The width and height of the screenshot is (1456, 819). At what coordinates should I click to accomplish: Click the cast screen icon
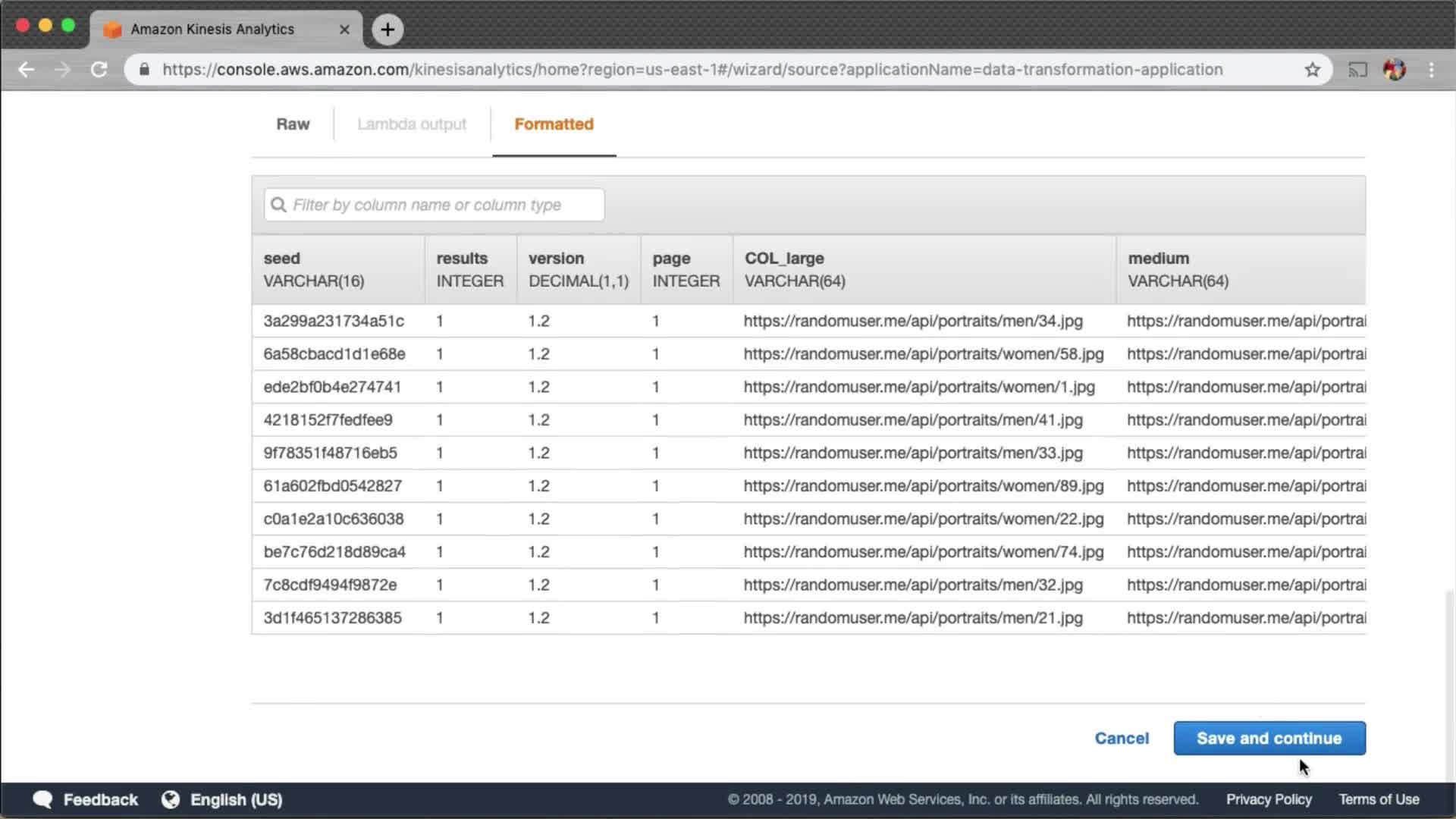point(1357,70)
